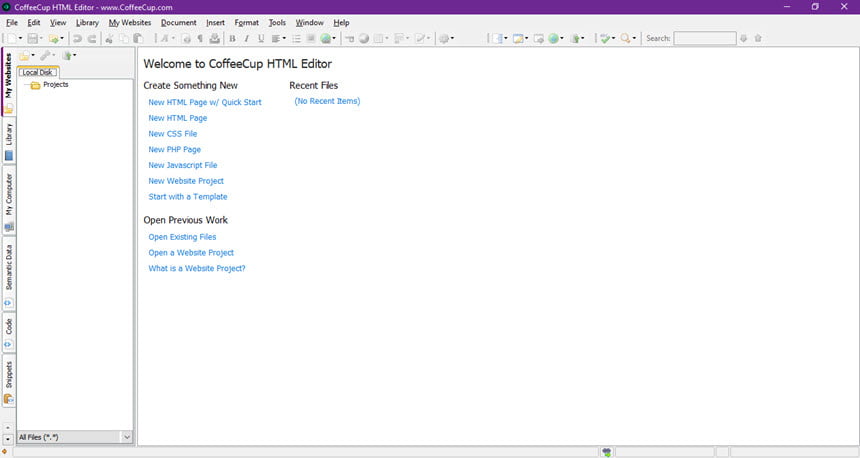Select the Local Disk tab
Image resolution: width=860 pixels, height=458 pixels.
coord(37,72)
